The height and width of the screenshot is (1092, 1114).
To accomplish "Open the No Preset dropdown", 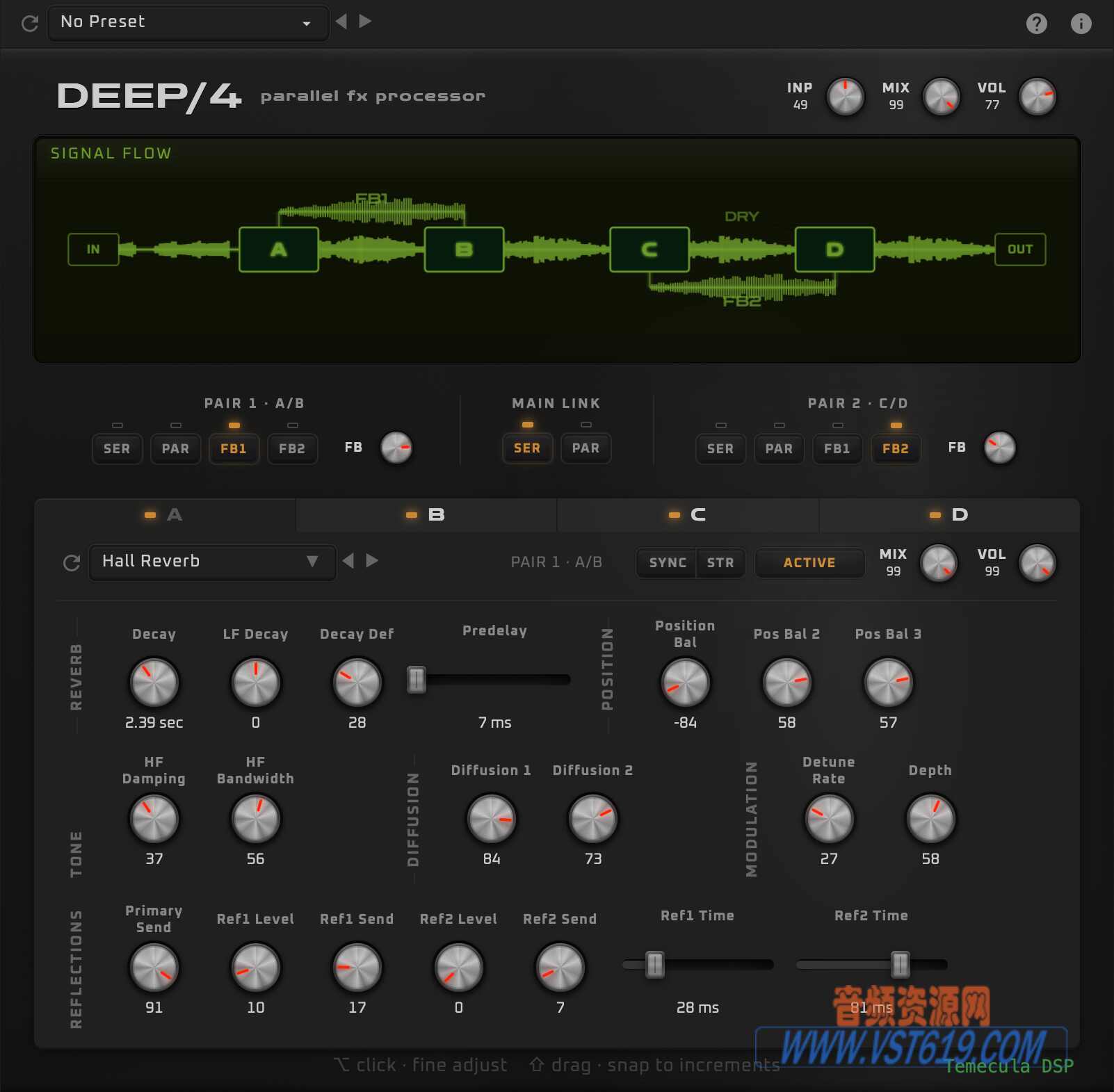I will point(188,22).
